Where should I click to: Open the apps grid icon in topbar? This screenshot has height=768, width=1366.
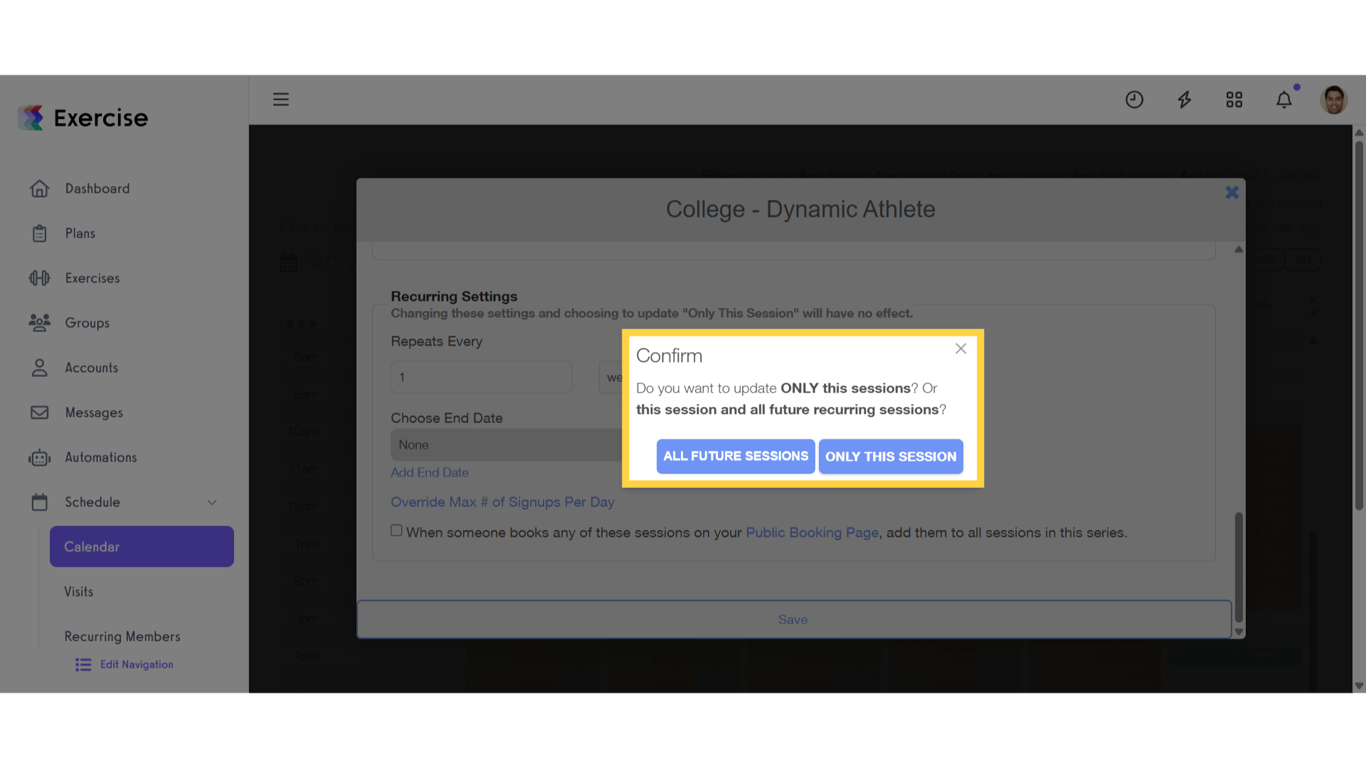tap(1234, 99)
